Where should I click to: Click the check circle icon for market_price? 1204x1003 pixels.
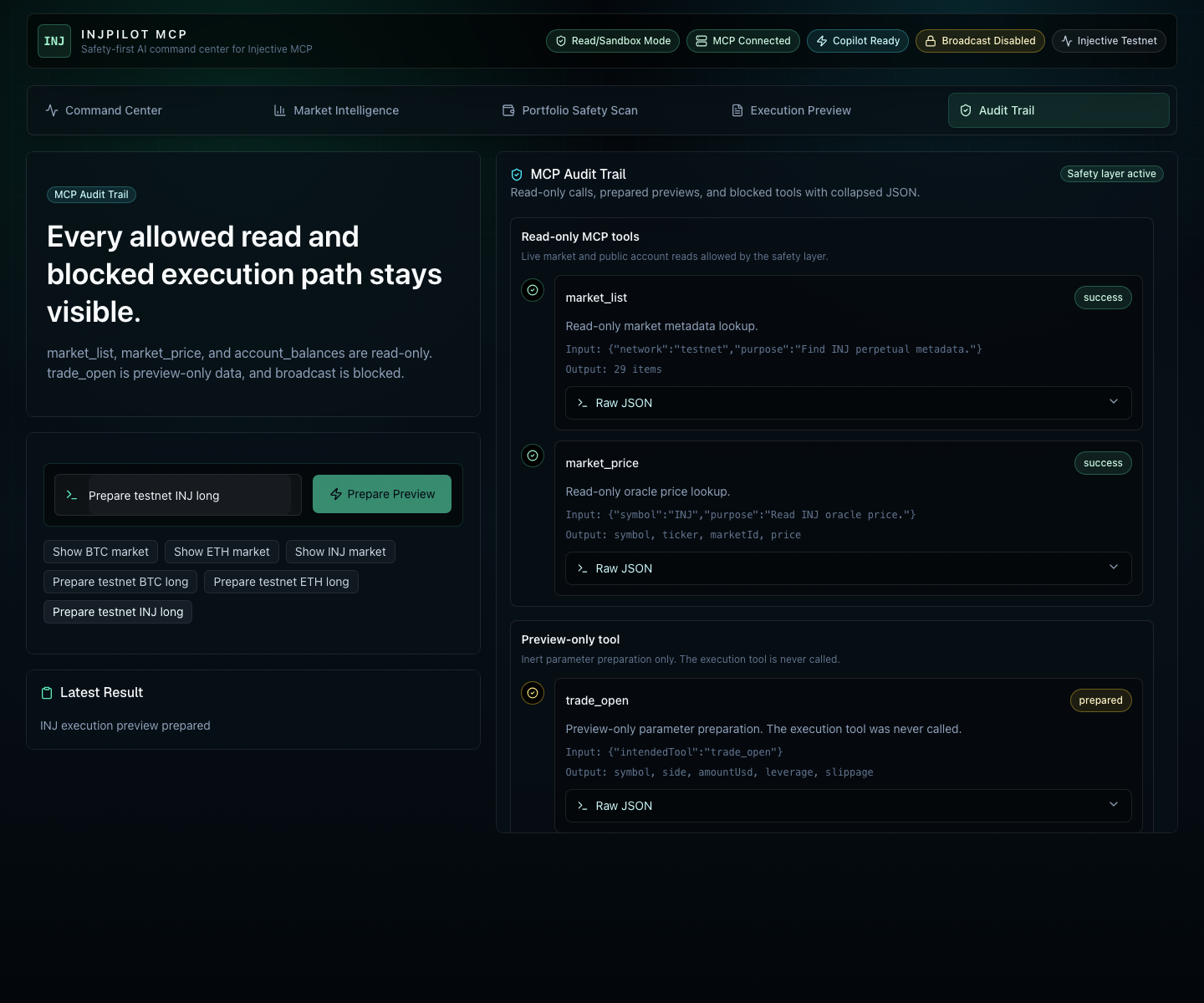pyautogui.click(x=533, y=456)
